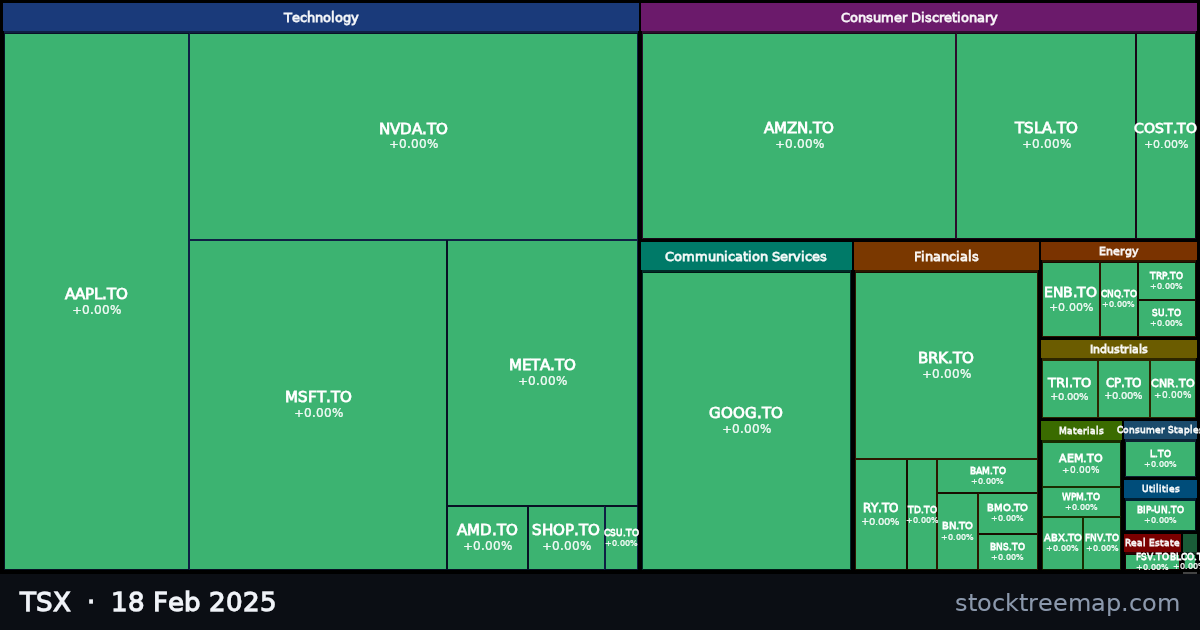1200x630 pixels.
Task: Click the FSV.TO tile
Action: click(1152, 562)
